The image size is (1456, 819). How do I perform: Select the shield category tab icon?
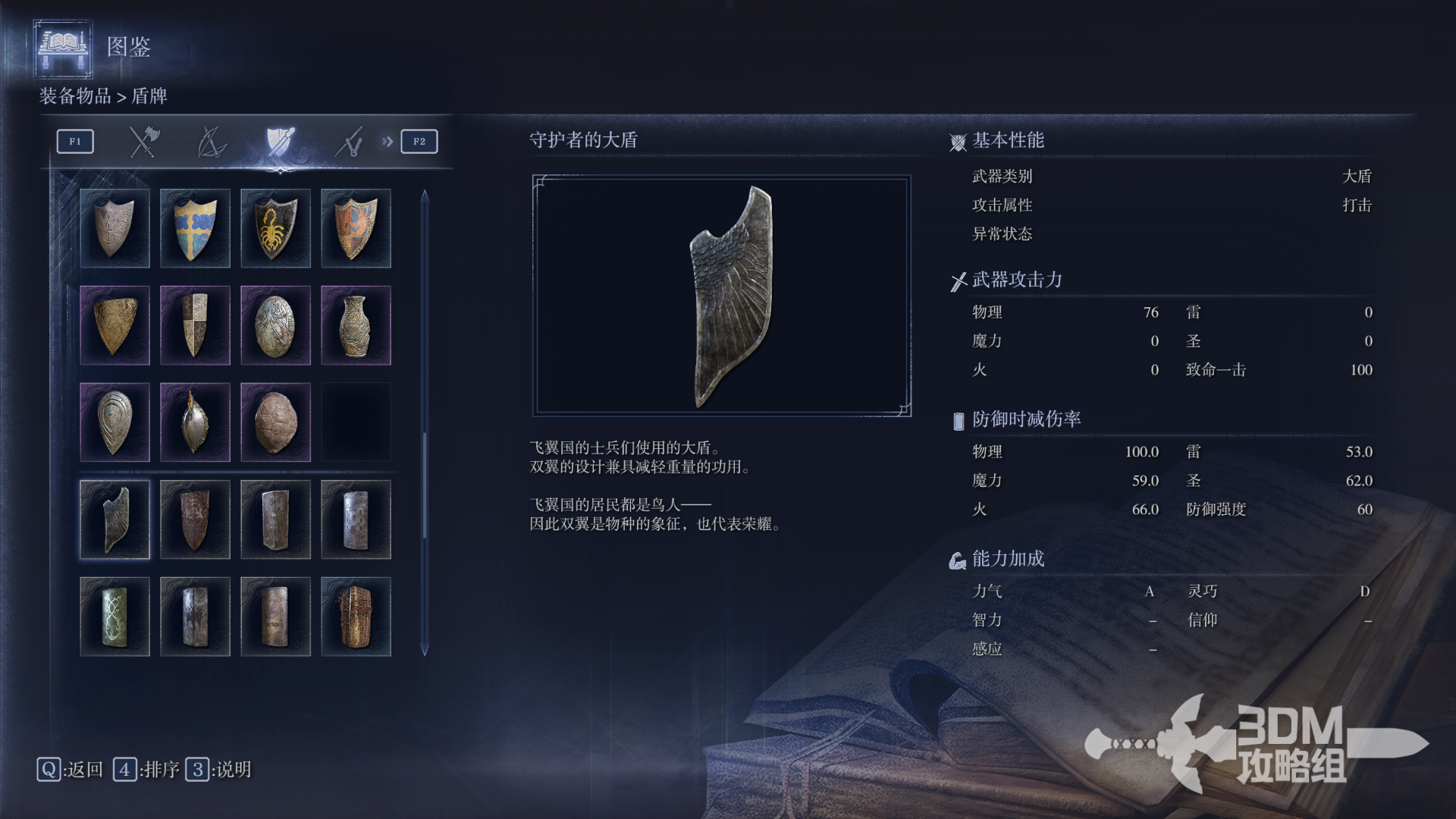click(x=280, y=141)
